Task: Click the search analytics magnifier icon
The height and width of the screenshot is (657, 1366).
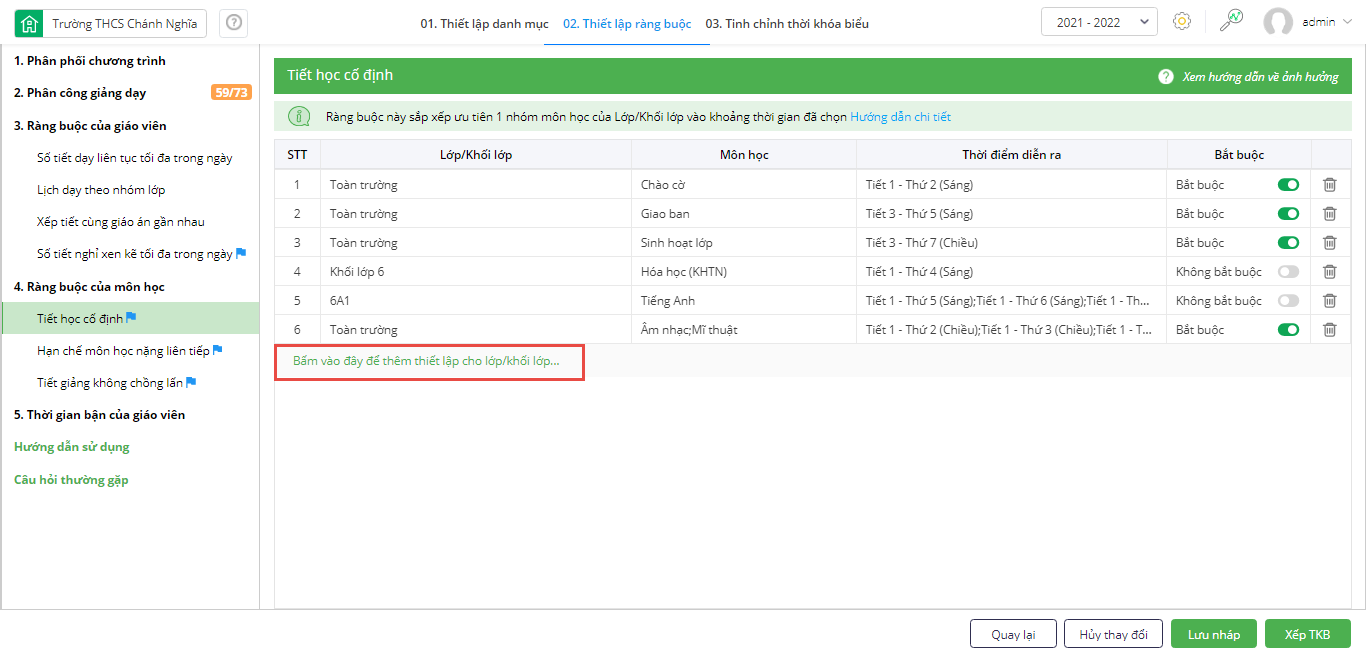Action: pyautogui.click(x=1231, y=21)
